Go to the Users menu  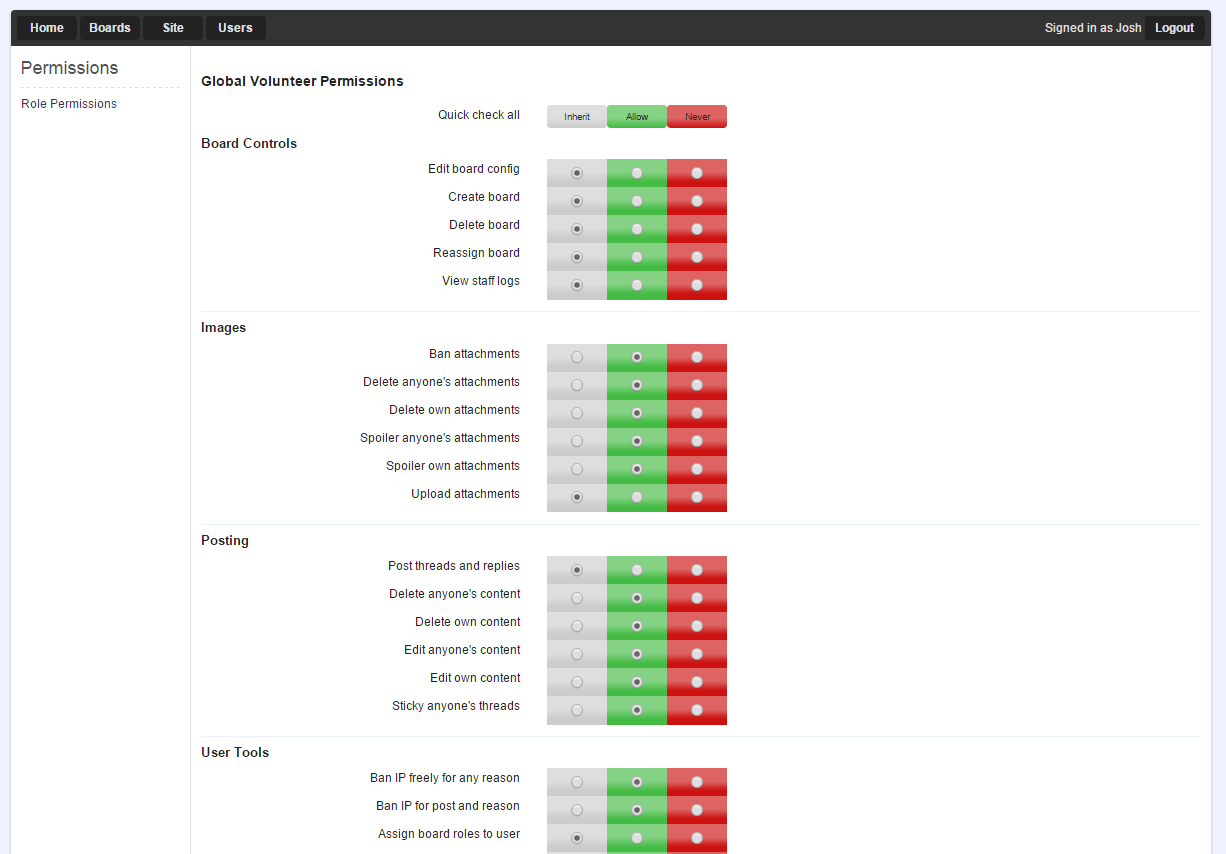[x=236, y=28]
